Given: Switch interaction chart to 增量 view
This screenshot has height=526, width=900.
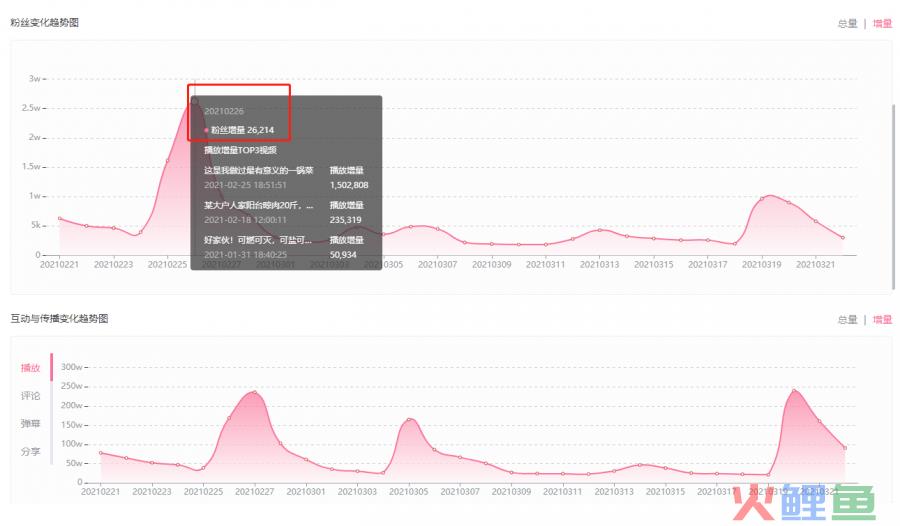Looking at the screenshot, I should tap(882, 319).
